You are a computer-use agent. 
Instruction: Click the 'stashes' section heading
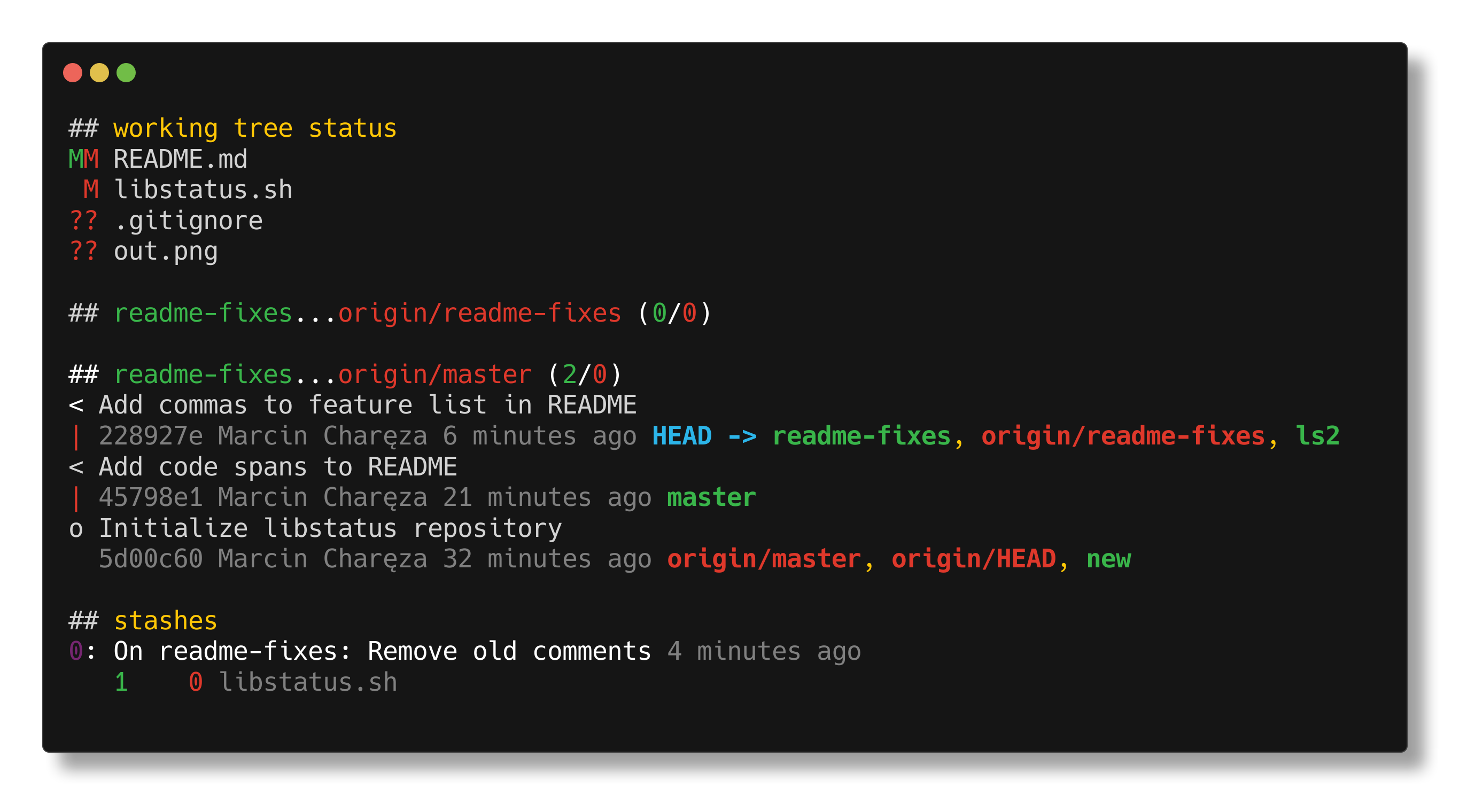tap(165, 621)
